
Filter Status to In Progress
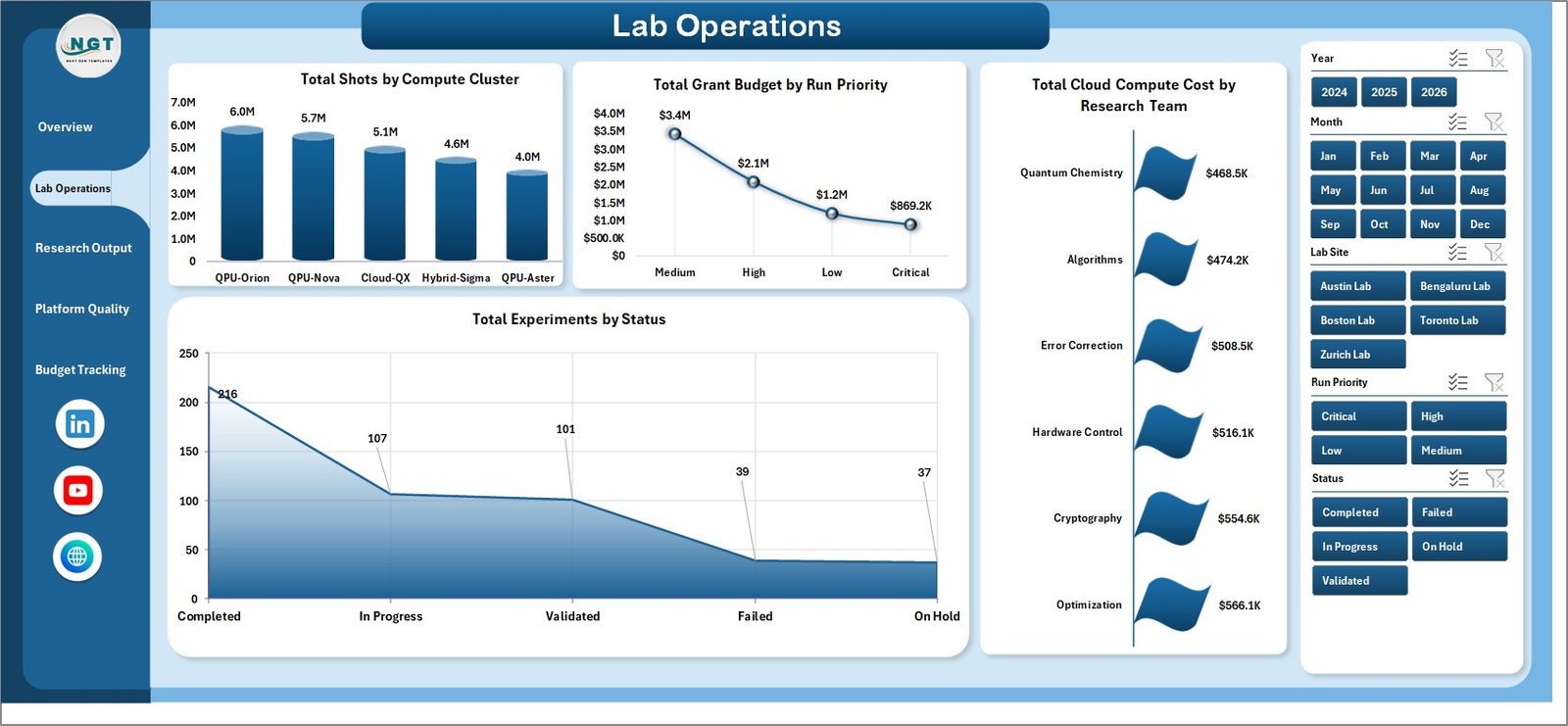[x=1359, y=547]
